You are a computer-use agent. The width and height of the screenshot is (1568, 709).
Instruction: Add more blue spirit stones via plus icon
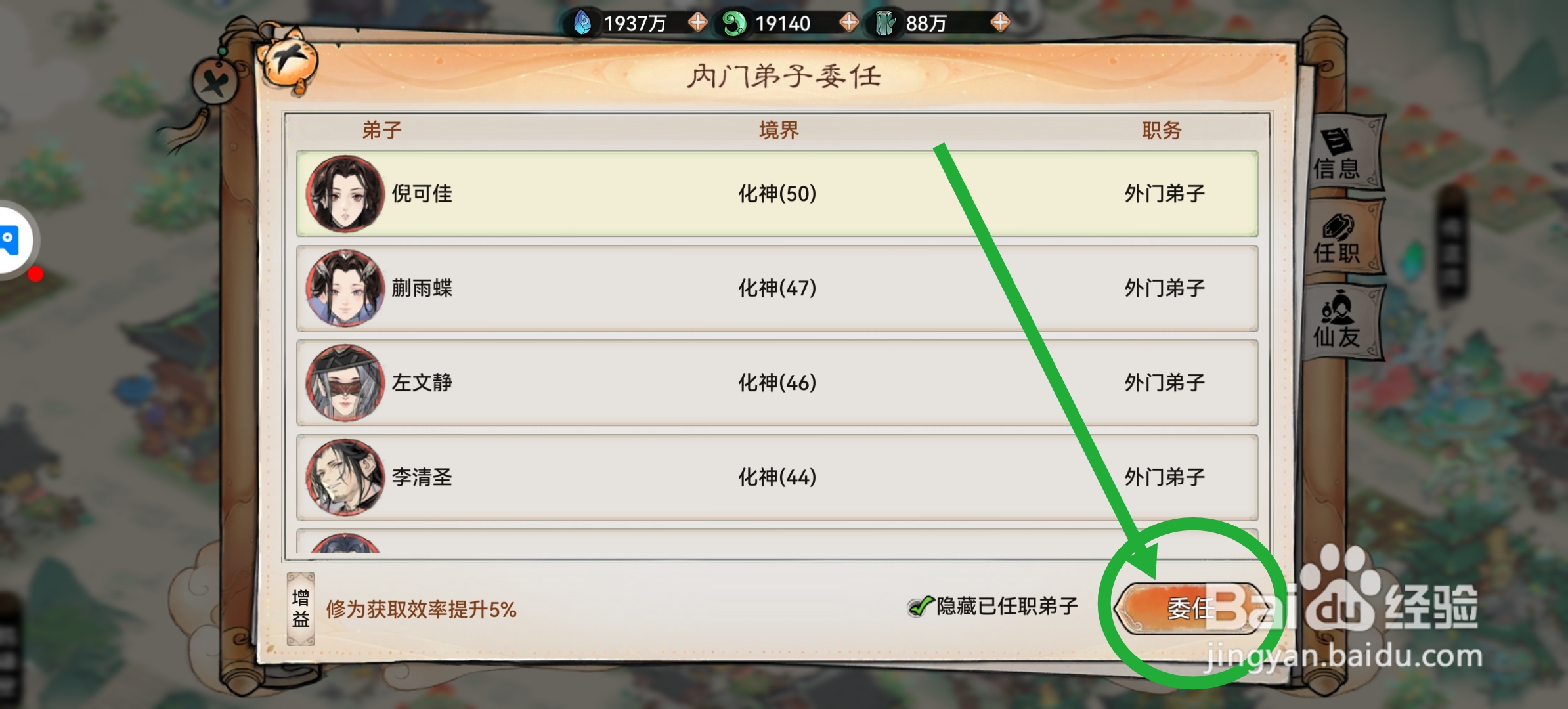coord(697,23)
